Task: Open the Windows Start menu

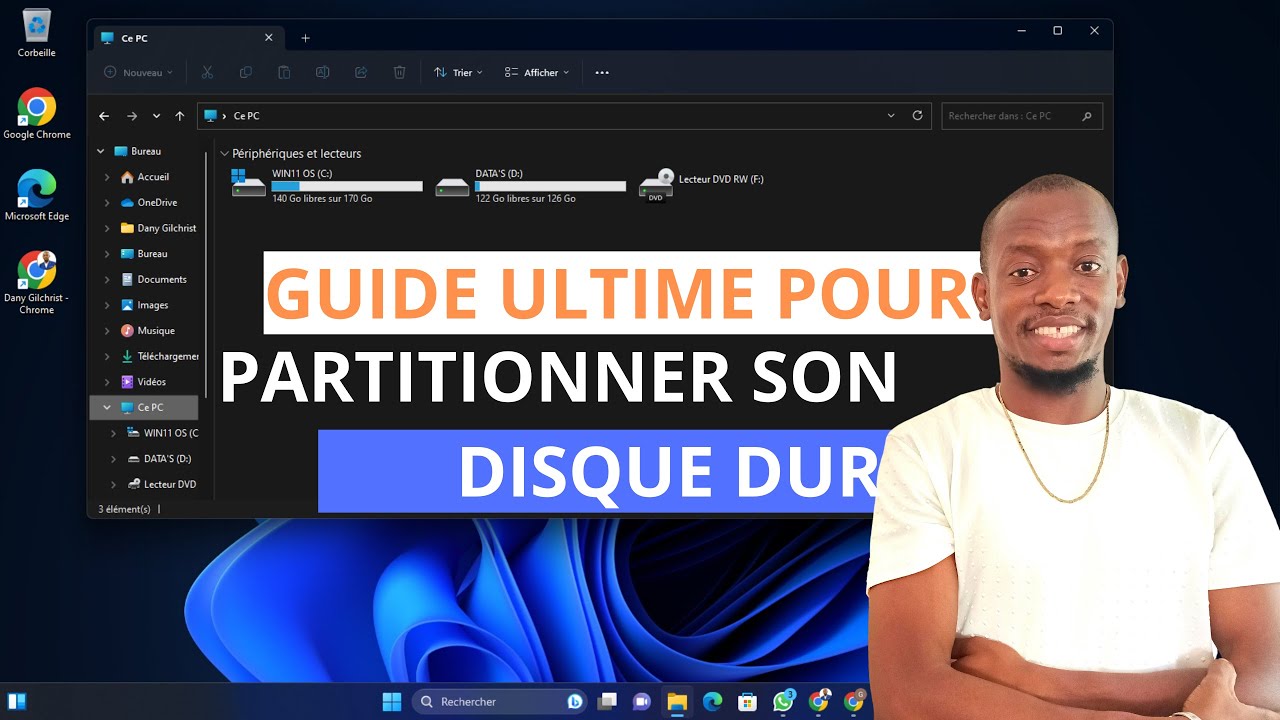Action: click(392, 702)
